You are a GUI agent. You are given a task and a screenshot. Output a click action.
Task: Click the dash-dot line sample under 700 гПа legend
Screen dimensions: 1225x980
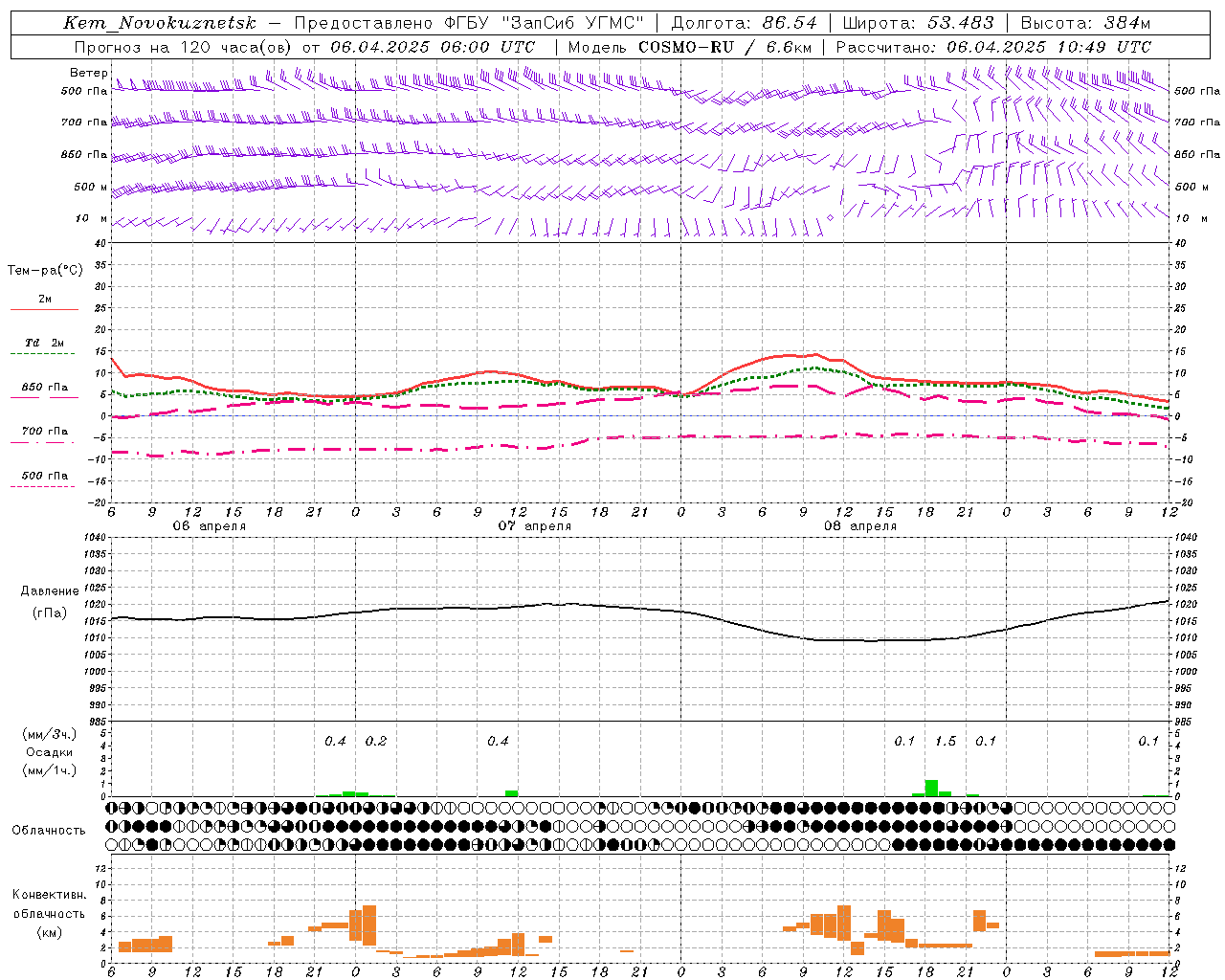(43, 443)
